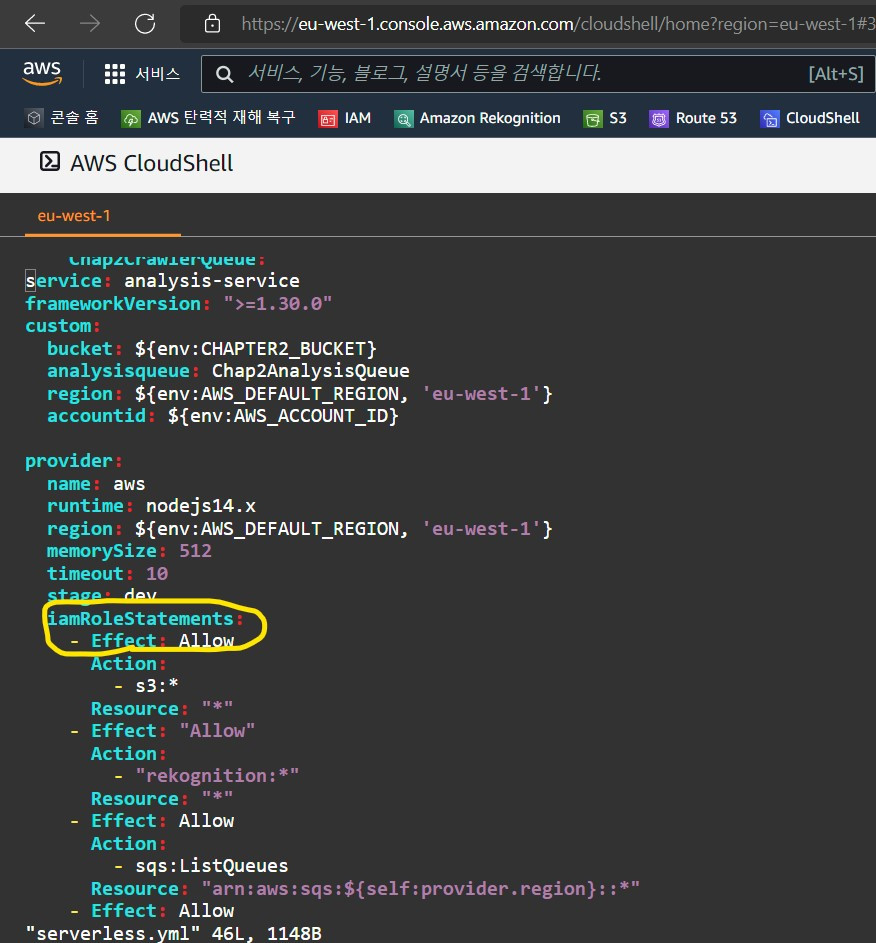The width and height of the screenshot is (876, 943).
Task: Click the AWS CloudShell page title
Action: point(152,163)
